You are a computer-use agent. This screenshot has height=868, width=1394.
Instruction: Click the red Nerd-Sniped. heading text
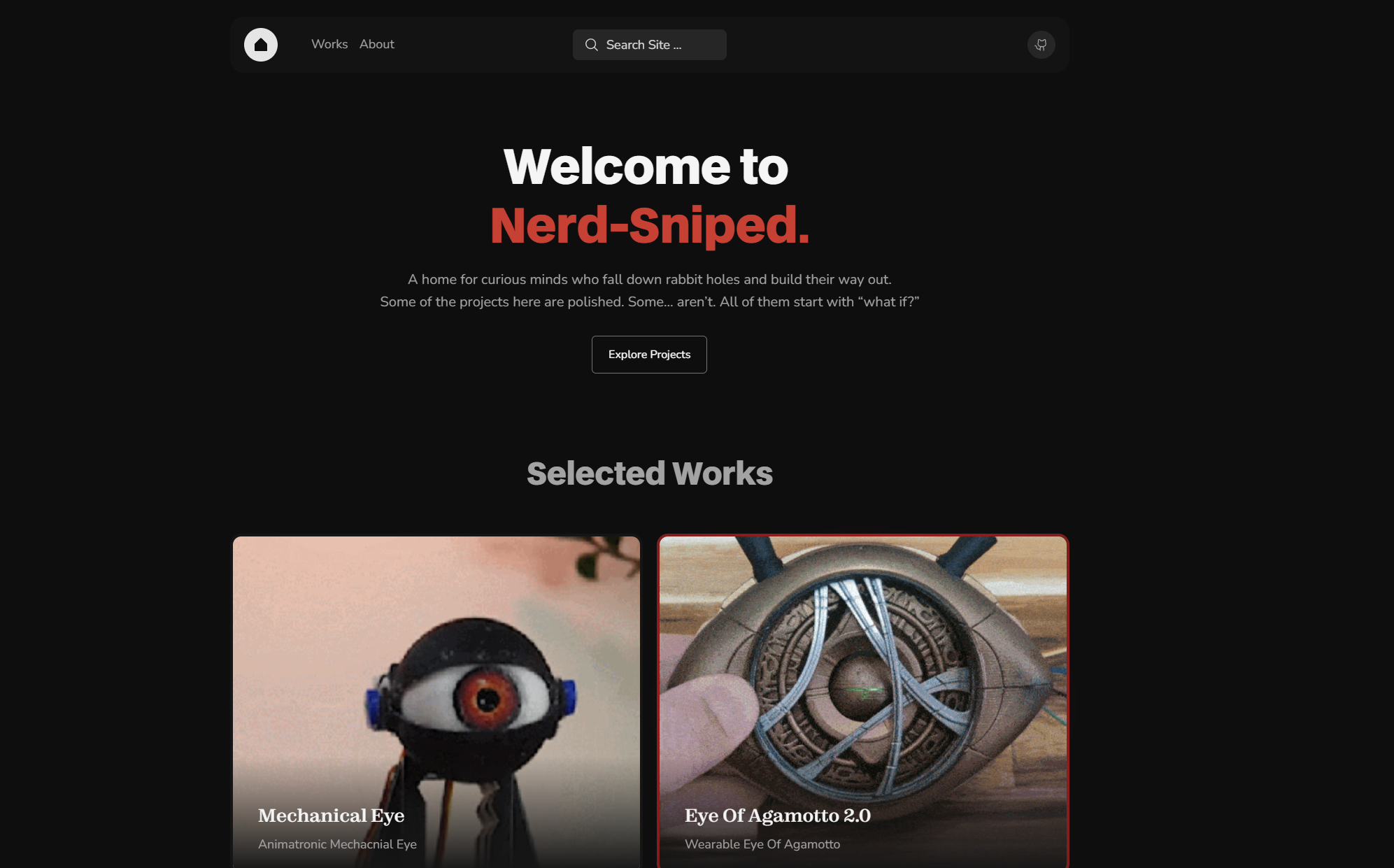tap(649, 226)
